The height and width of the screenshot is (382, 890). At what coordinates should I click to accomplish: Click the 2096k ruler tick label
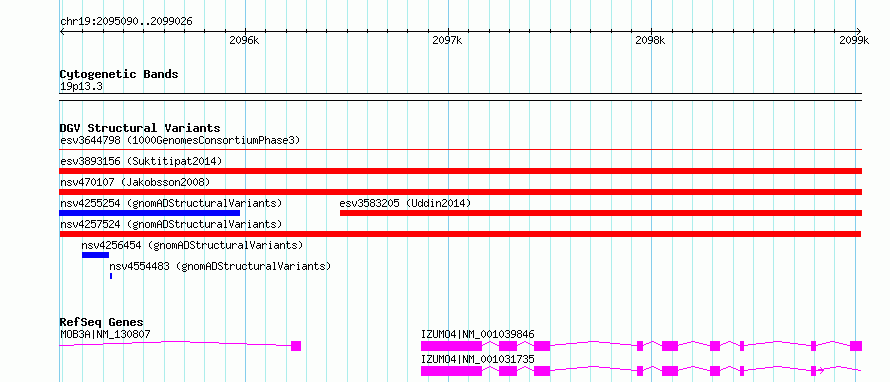tap(244, 40)
